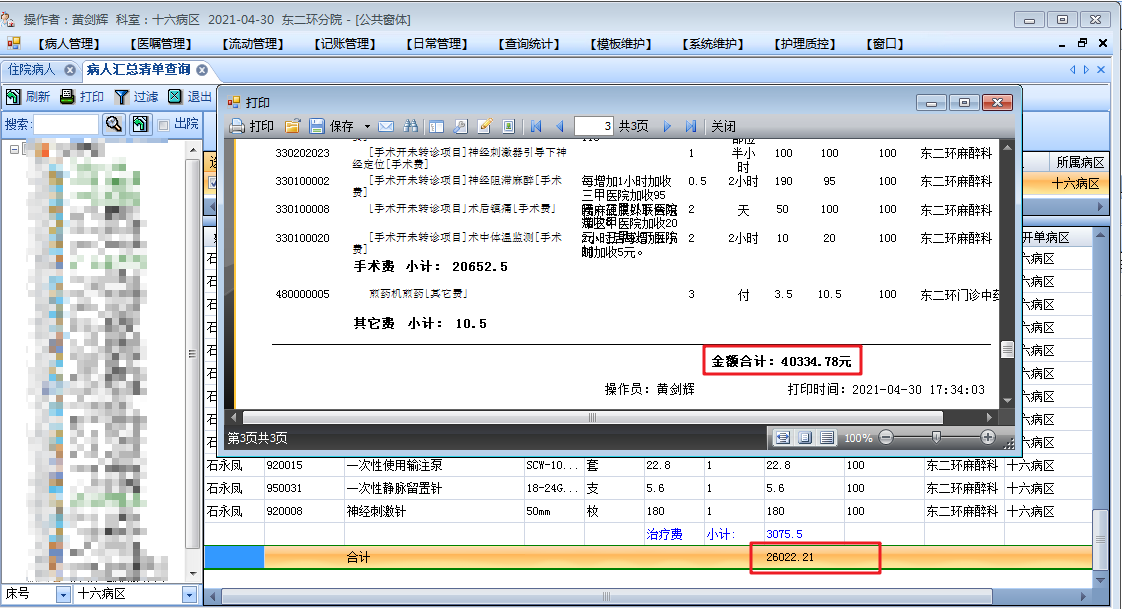Select page-width view mode icon
This screenshot has width=1122, height=609.
tap(783, 437)
